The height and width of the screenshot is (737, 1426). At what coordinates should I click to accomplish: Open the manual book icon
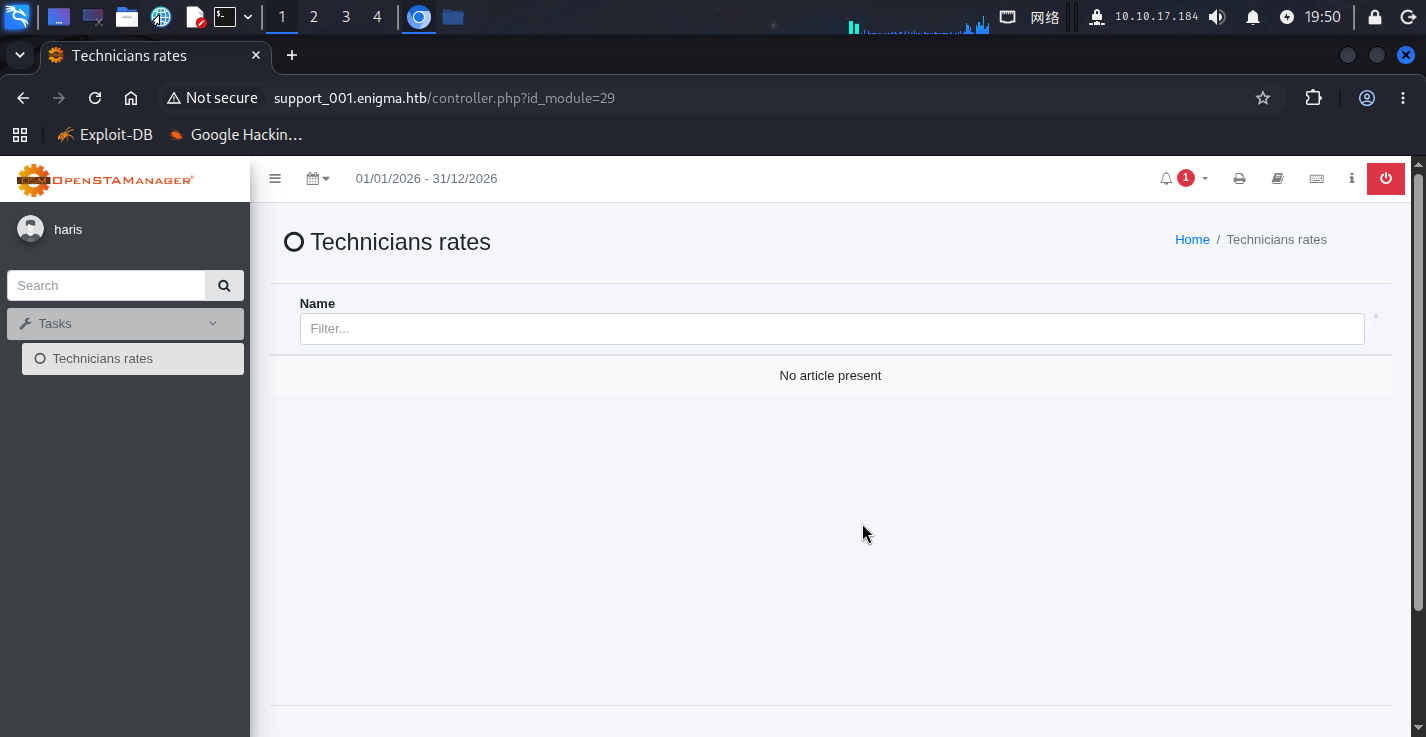pos(1277,179)
